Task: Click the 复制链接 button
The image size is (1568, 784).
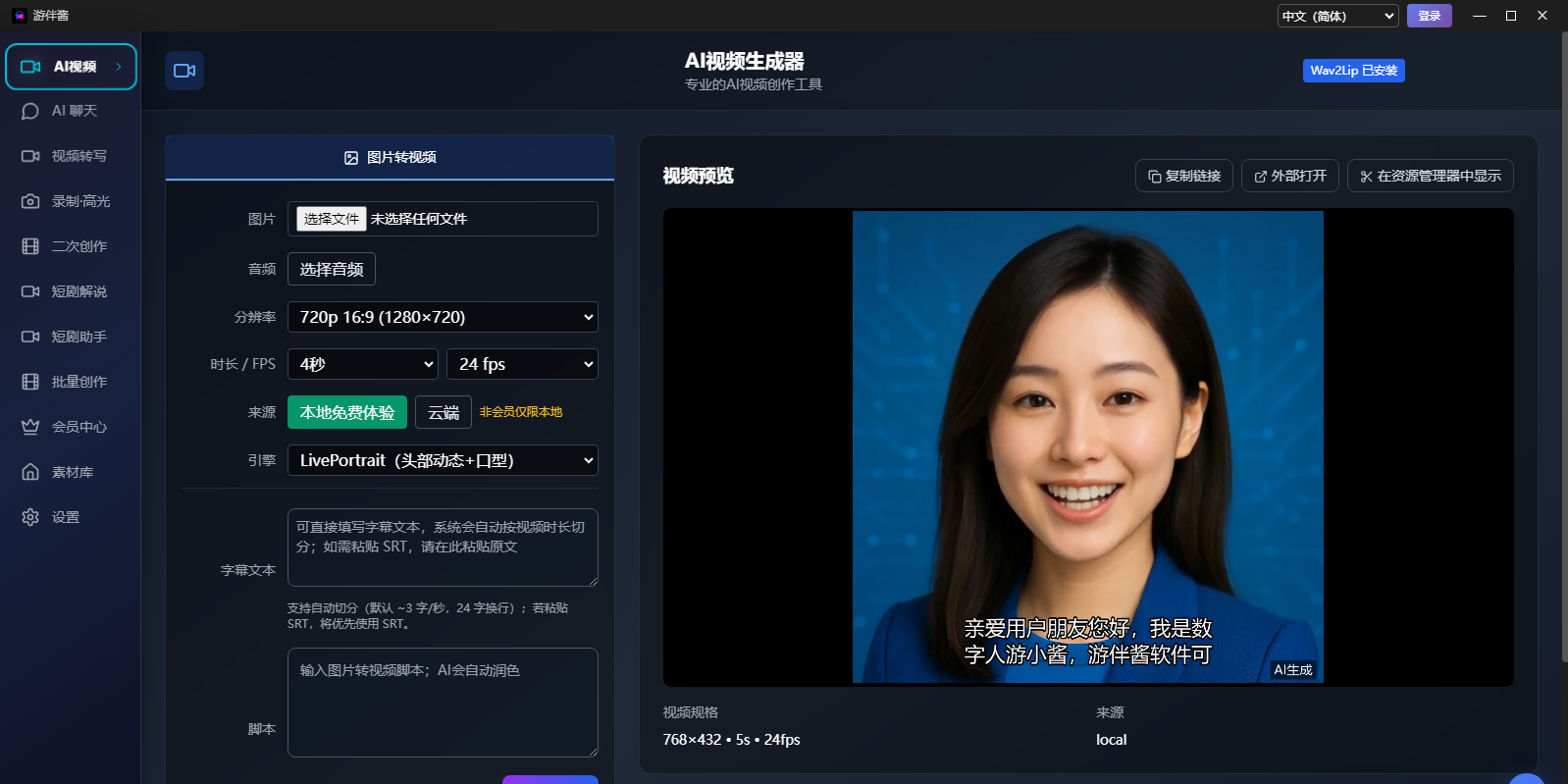Action: point(1183,176)
